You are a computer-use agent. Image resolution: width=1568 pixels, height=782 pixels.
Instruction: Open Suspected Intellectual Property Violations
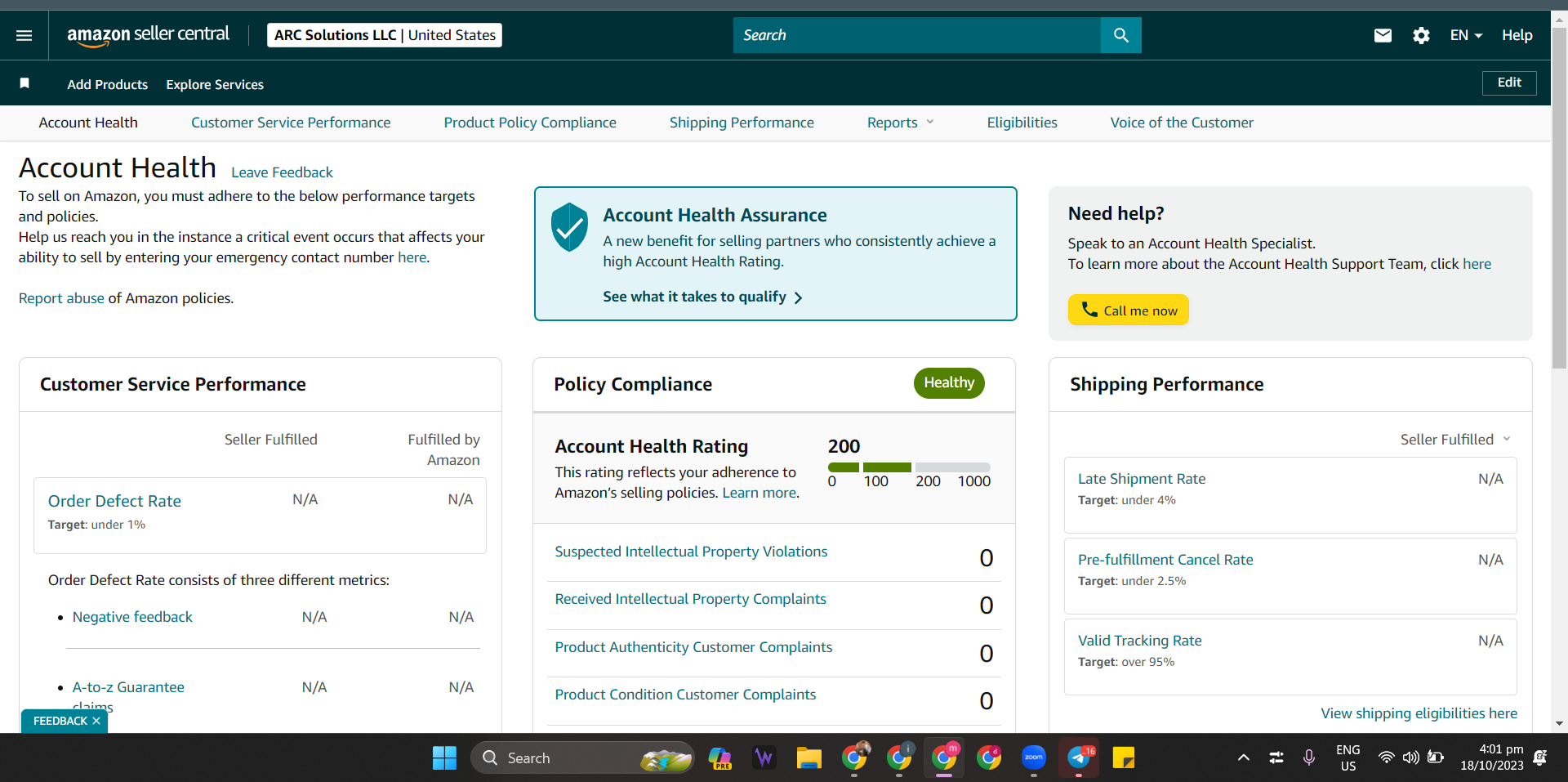pos(691,552)
